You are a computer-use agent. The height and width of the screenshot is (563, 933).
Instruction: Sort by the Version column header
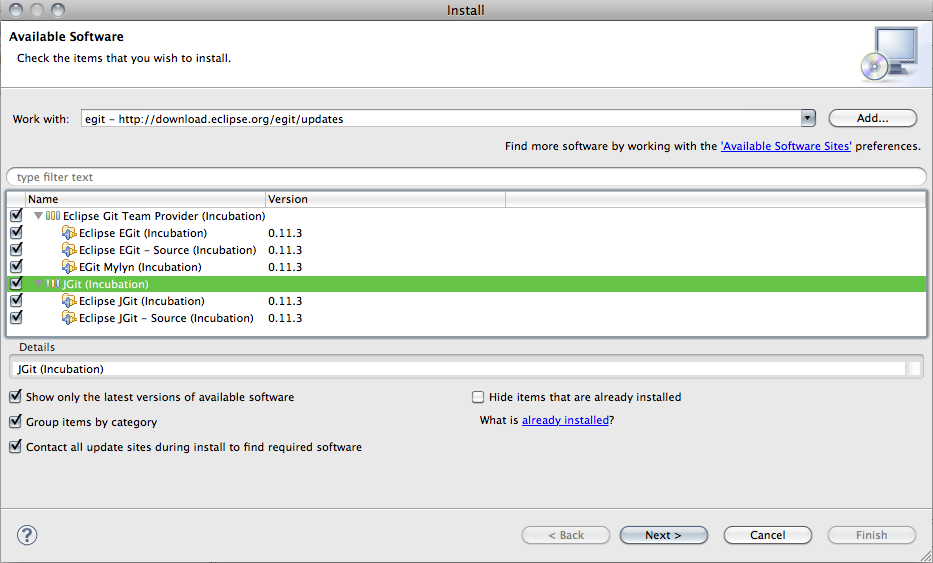click(x=386, y=199)
